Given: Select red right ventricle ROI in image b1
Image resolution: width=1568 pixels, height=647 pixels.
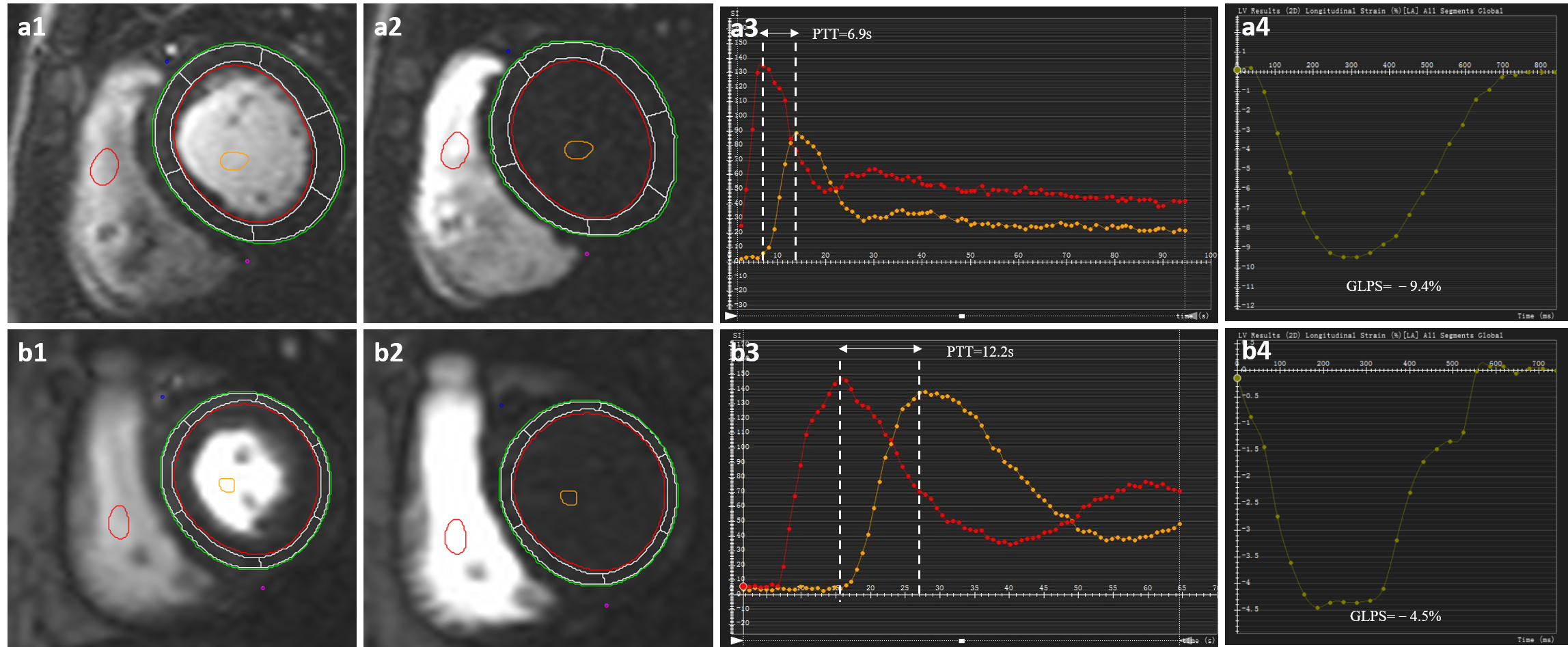Looking at the screenshot, I should (x=119, y=522).
